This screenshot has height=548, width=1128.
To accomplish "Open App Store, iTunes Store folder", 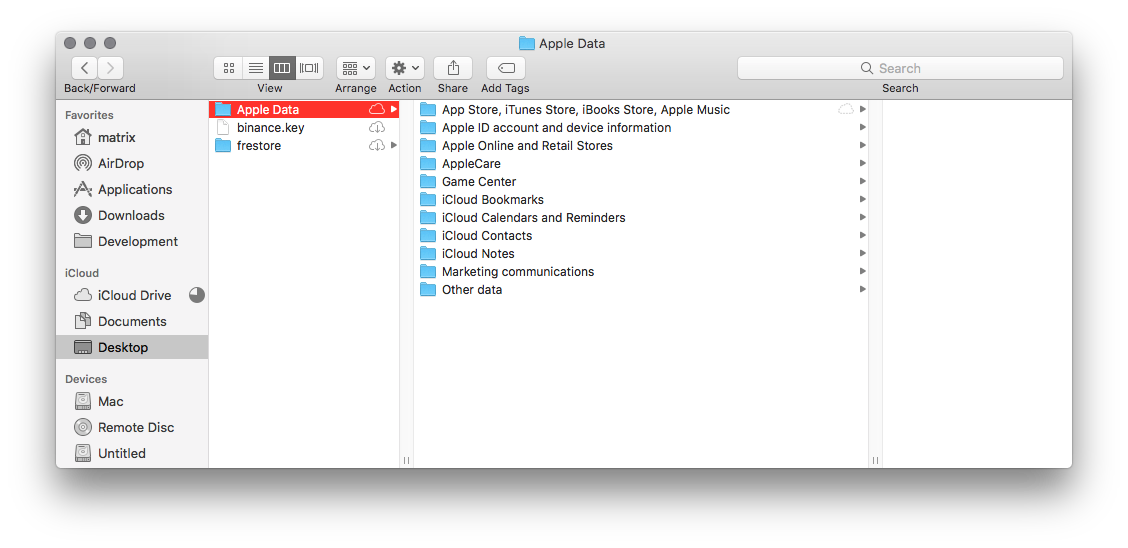I will tap(642, 109).
